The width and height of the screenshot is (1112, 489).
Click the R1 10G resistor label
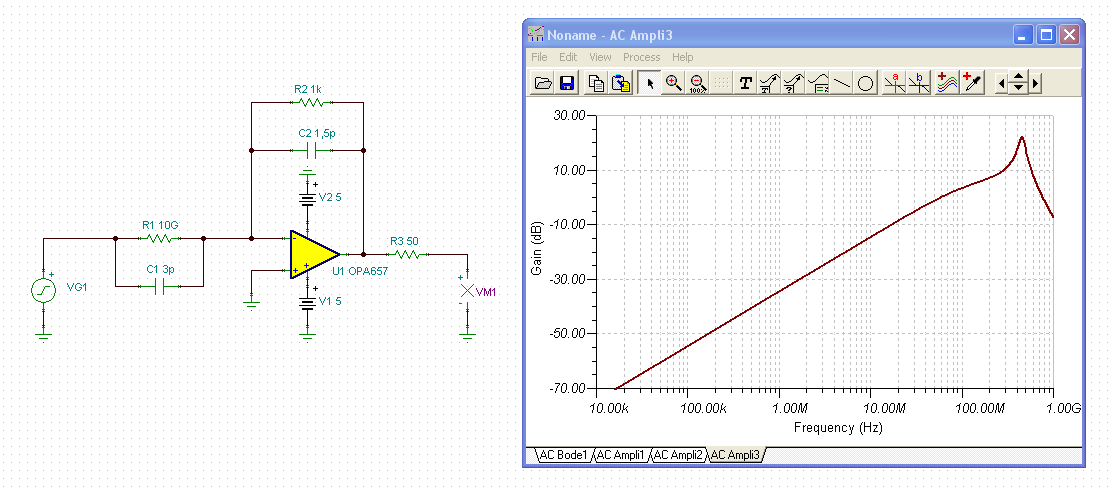(160, 225)
